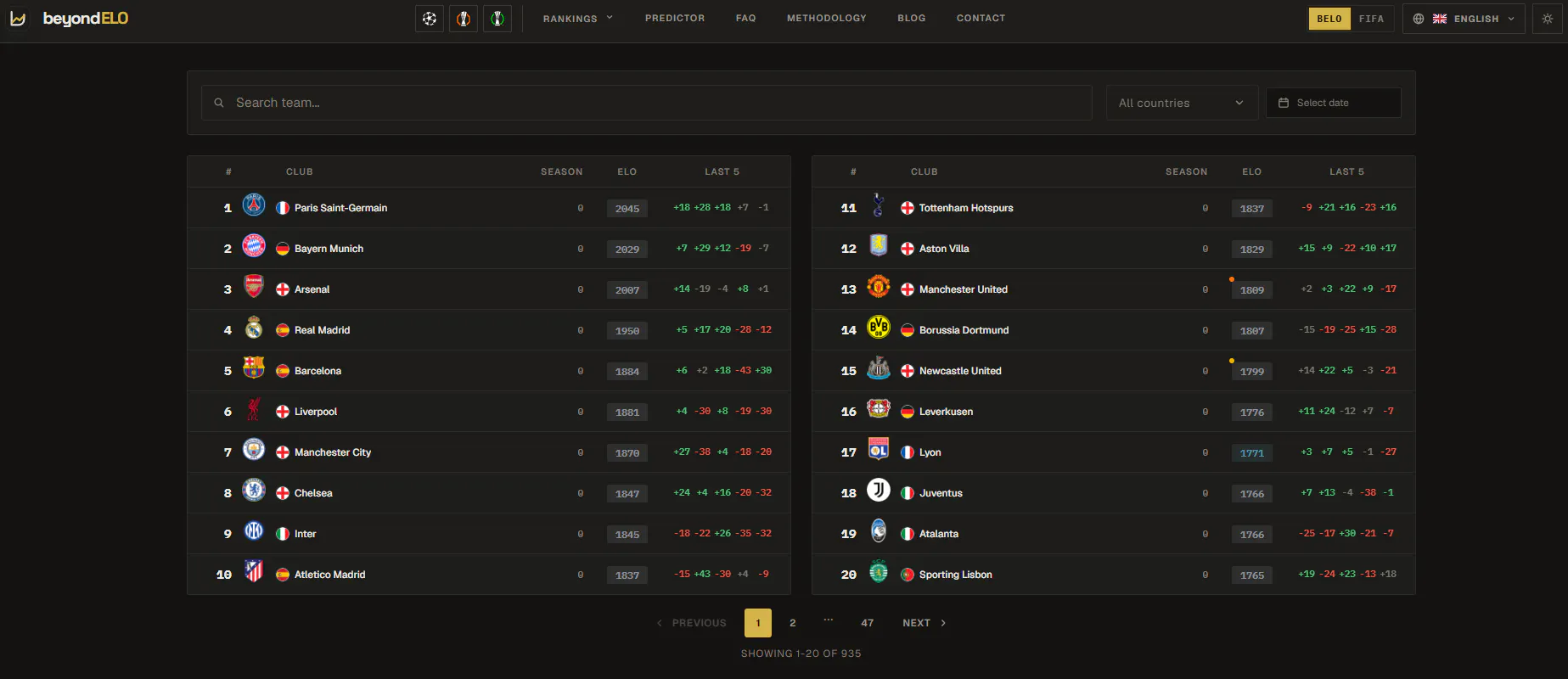Click the Liverpool club crest
The height and width of the screenshot is (679, 1568).
(254, 409)
